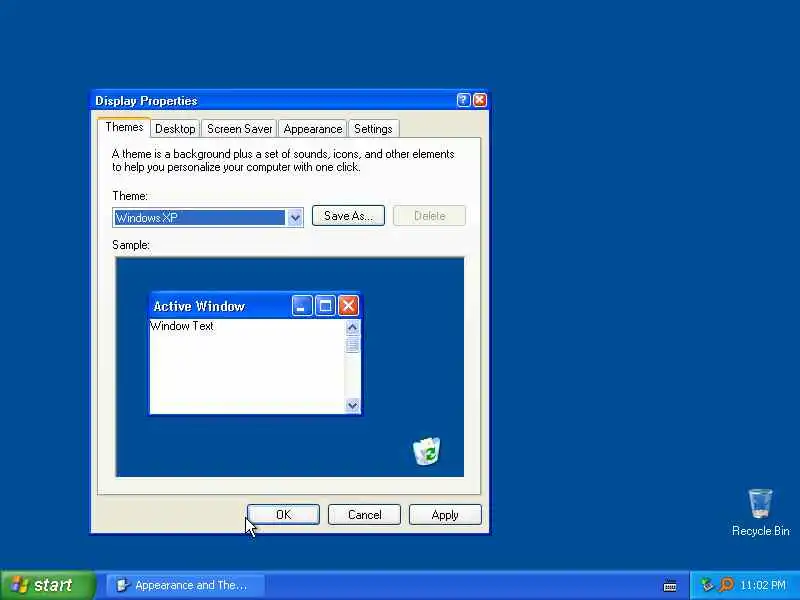Switch to the Screen Saver tab
This screenshot has width=800, height=600.
239,129
